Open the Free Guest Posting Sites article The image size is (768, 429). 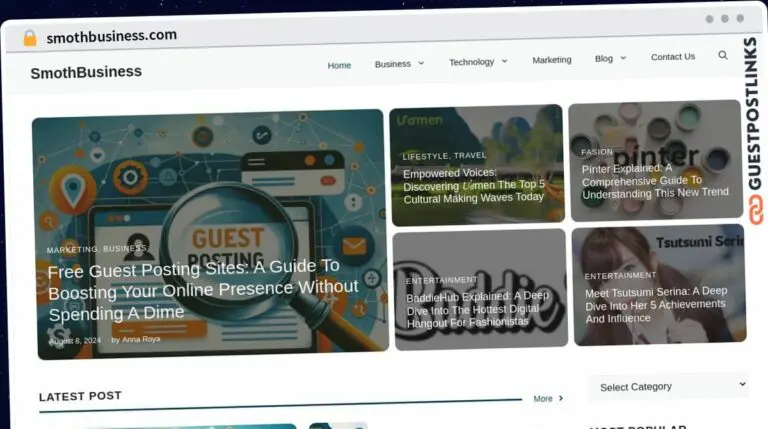(x=202, y=289)
